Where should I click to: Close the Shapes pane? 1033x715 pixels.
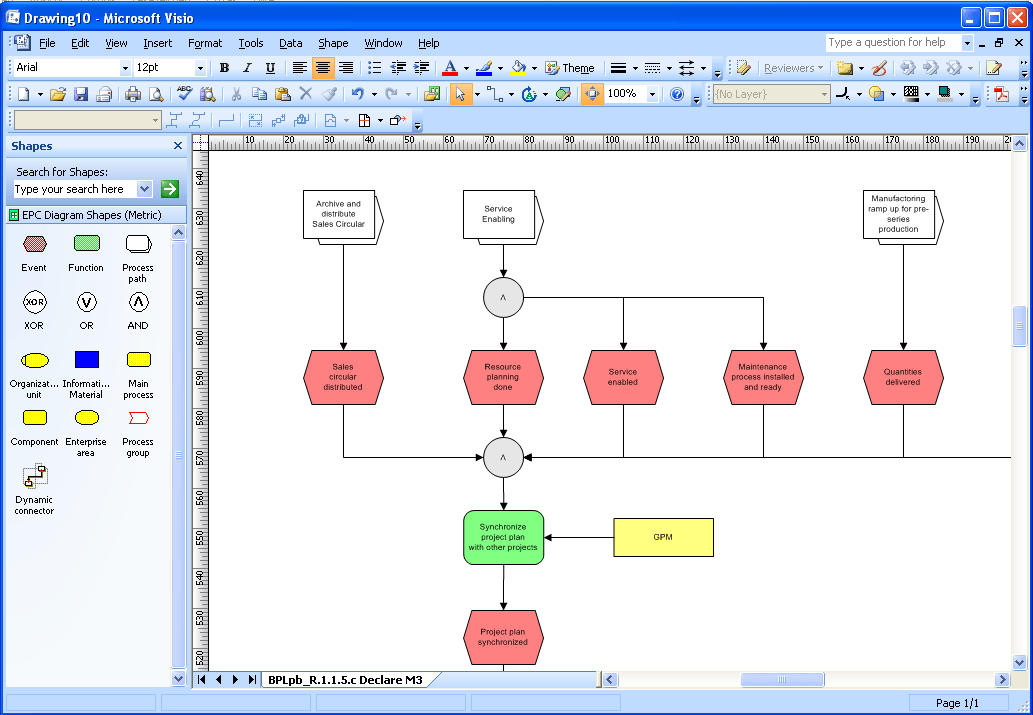click(x=178, y=146)
